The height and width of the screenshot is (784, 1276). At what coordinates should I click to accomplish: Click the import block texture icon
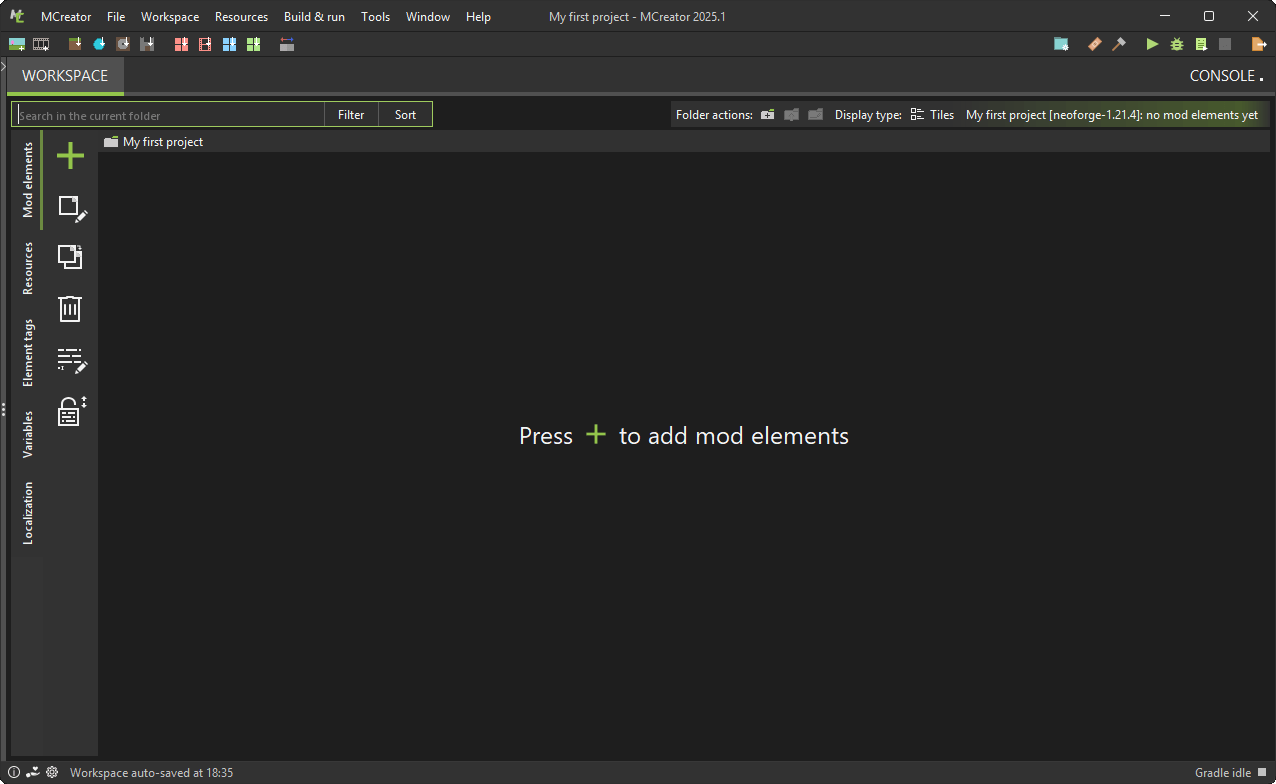(x=75, y=44)
